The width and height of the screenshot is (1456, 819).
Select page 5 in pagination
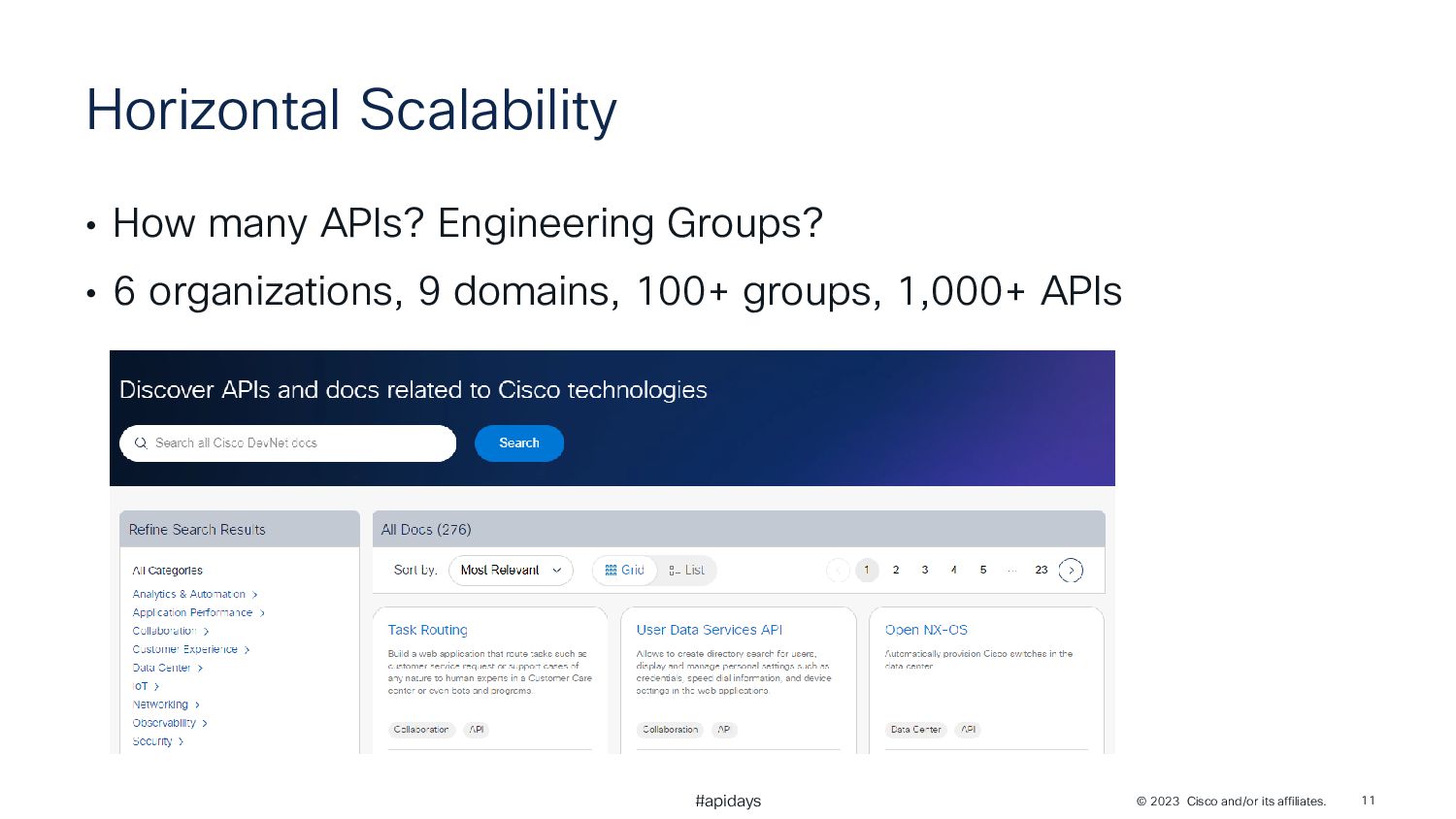983,571
